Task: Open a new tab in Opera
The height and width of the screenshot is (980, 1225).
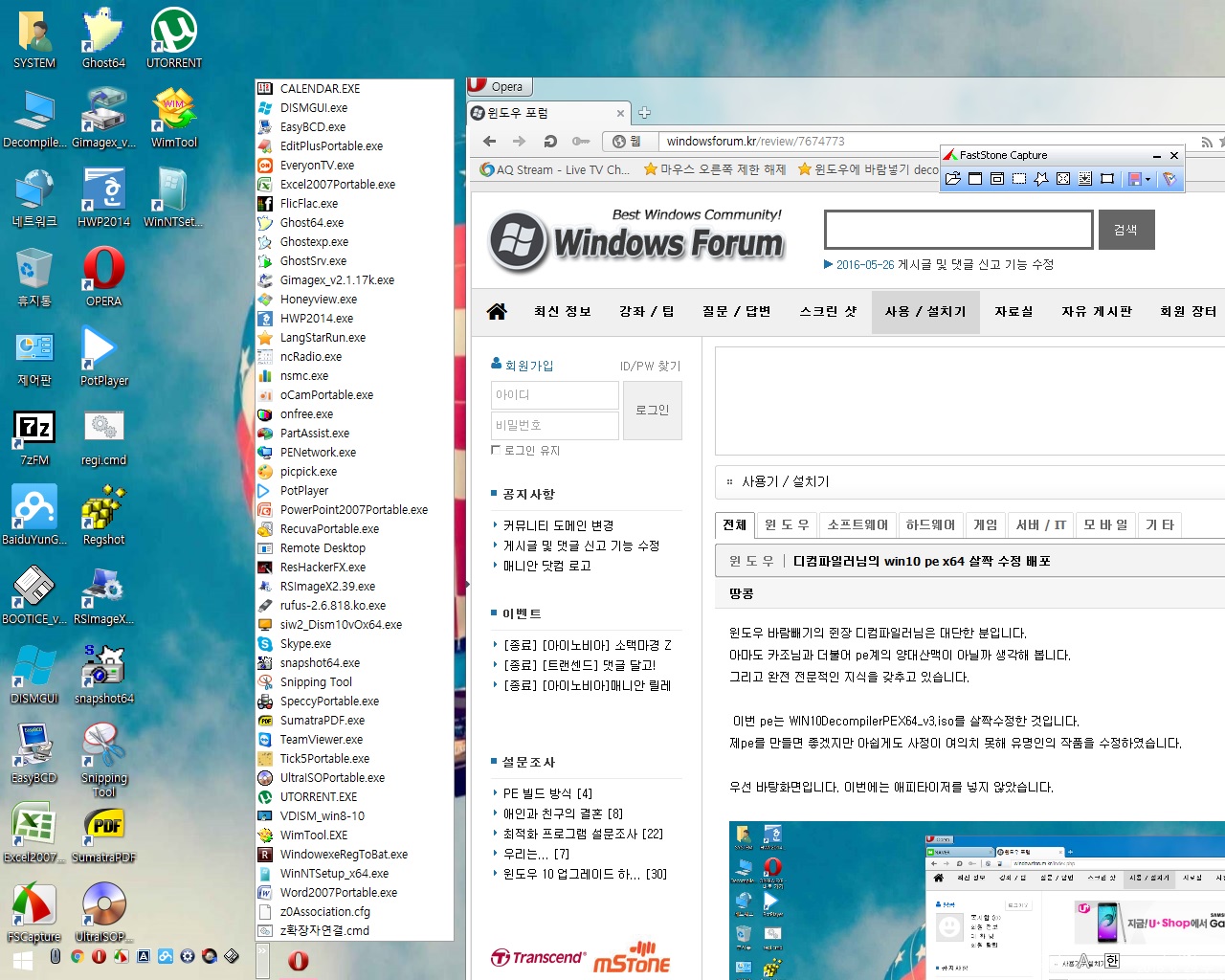Action: (x=644, y=113)
